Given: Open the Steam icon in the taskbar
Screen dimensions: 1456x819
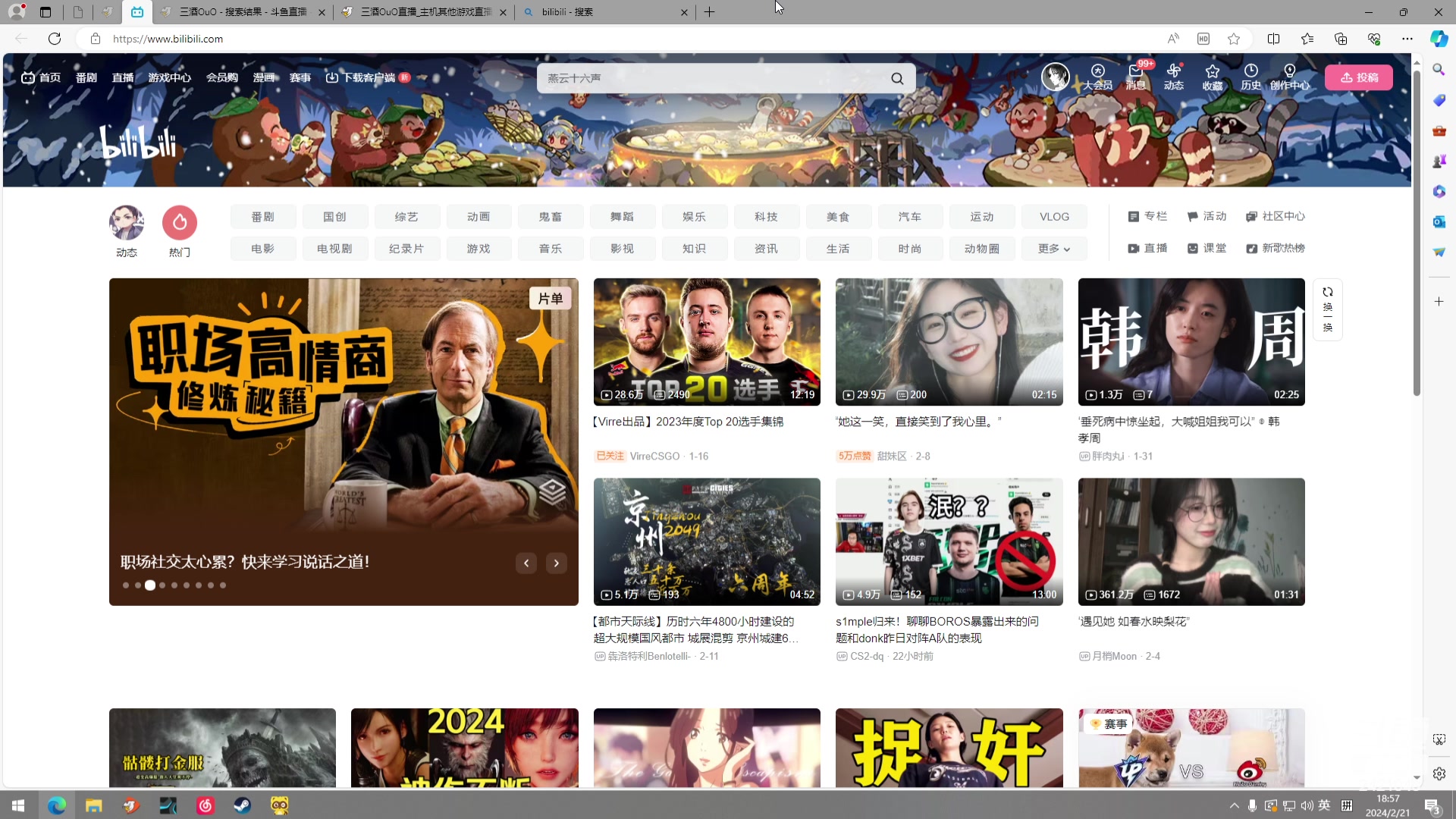Looking at the screenshot, I should click(242, 805).
